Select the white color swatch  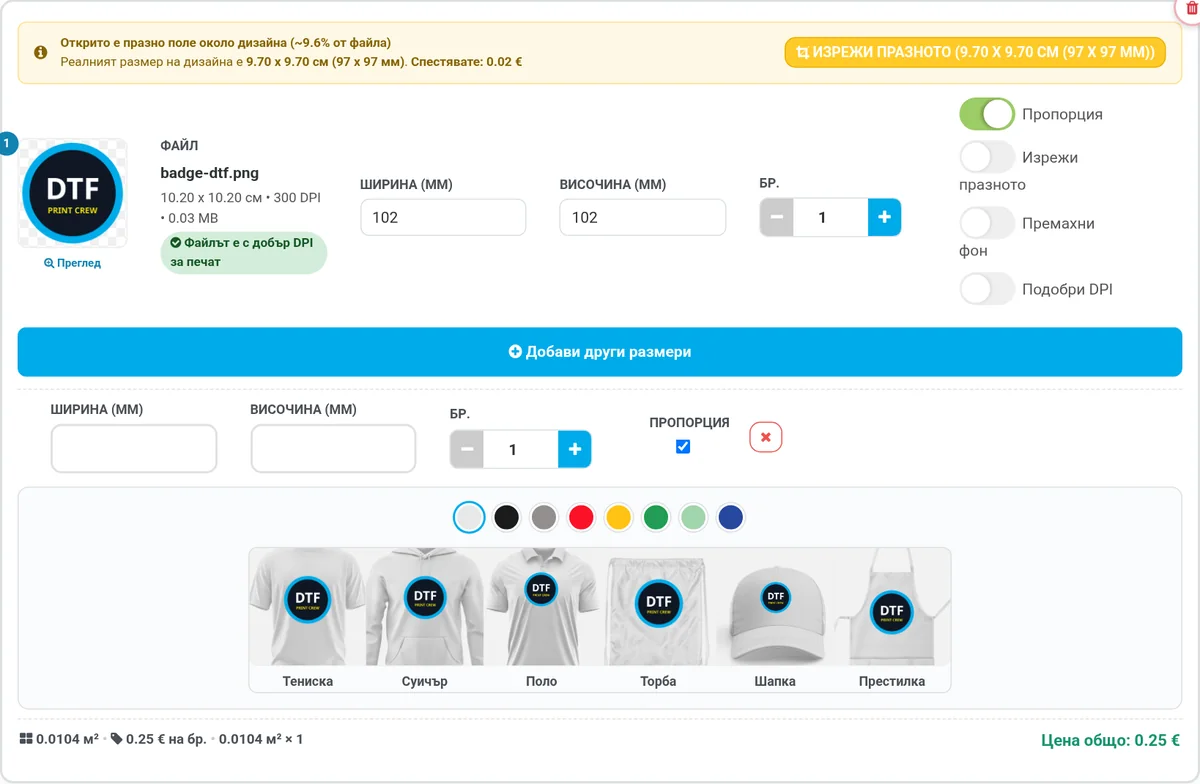click(469, 517)
